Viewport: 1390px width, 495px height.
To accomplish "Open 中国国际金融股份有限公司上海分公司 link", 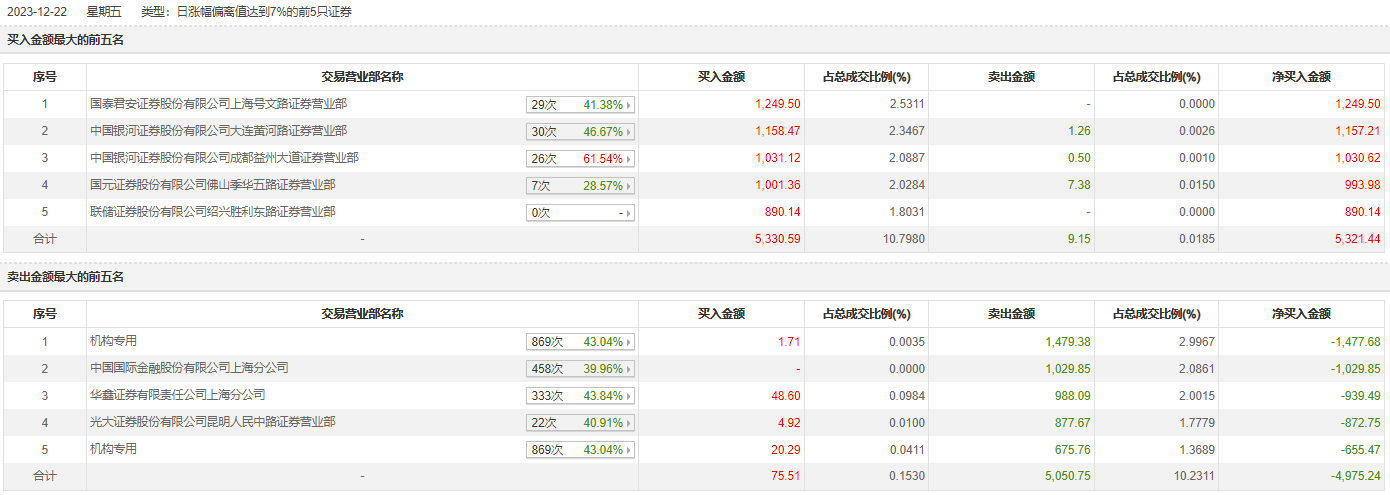I will (189, 368).
